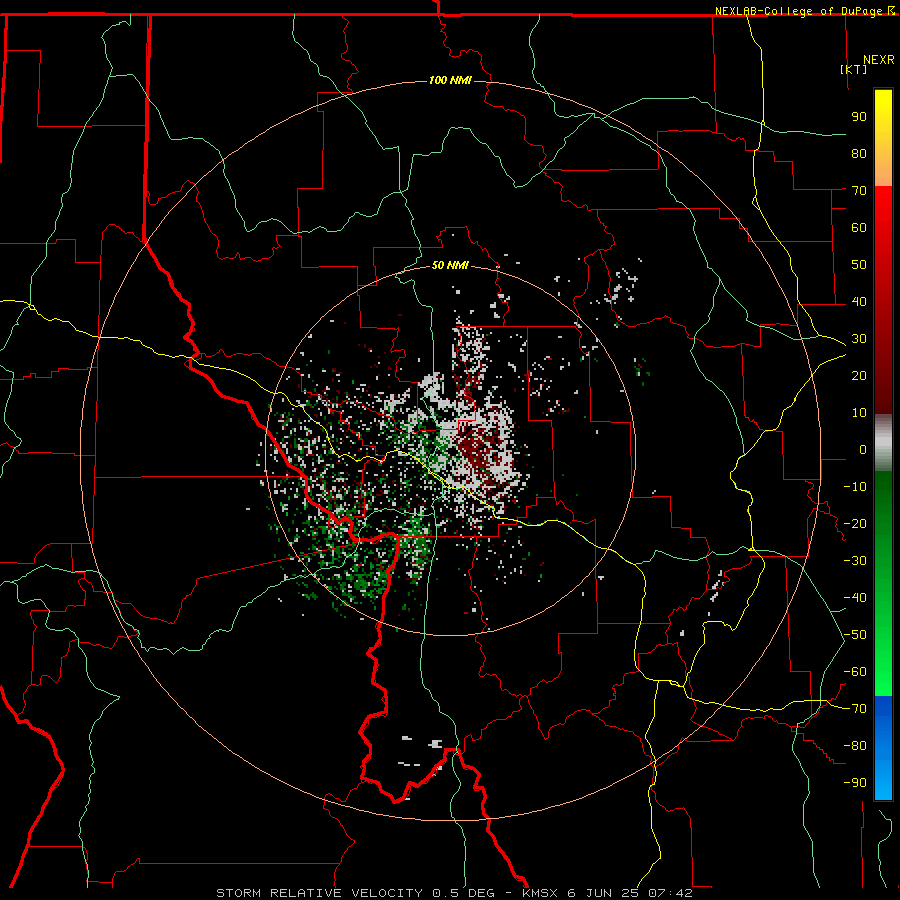The image size is (900, 900).
Task: Click the -50 value on velocity scale
Action: point(855,635)
